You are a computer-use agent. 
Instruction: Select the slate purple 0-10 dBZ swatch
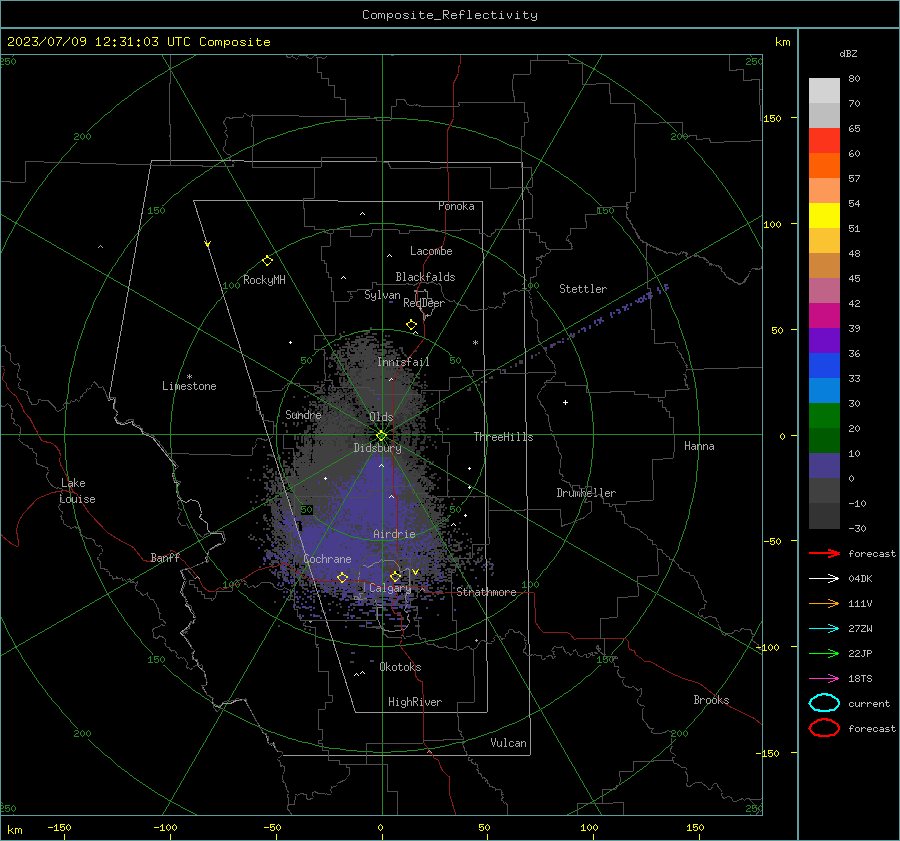click(824, 466)
